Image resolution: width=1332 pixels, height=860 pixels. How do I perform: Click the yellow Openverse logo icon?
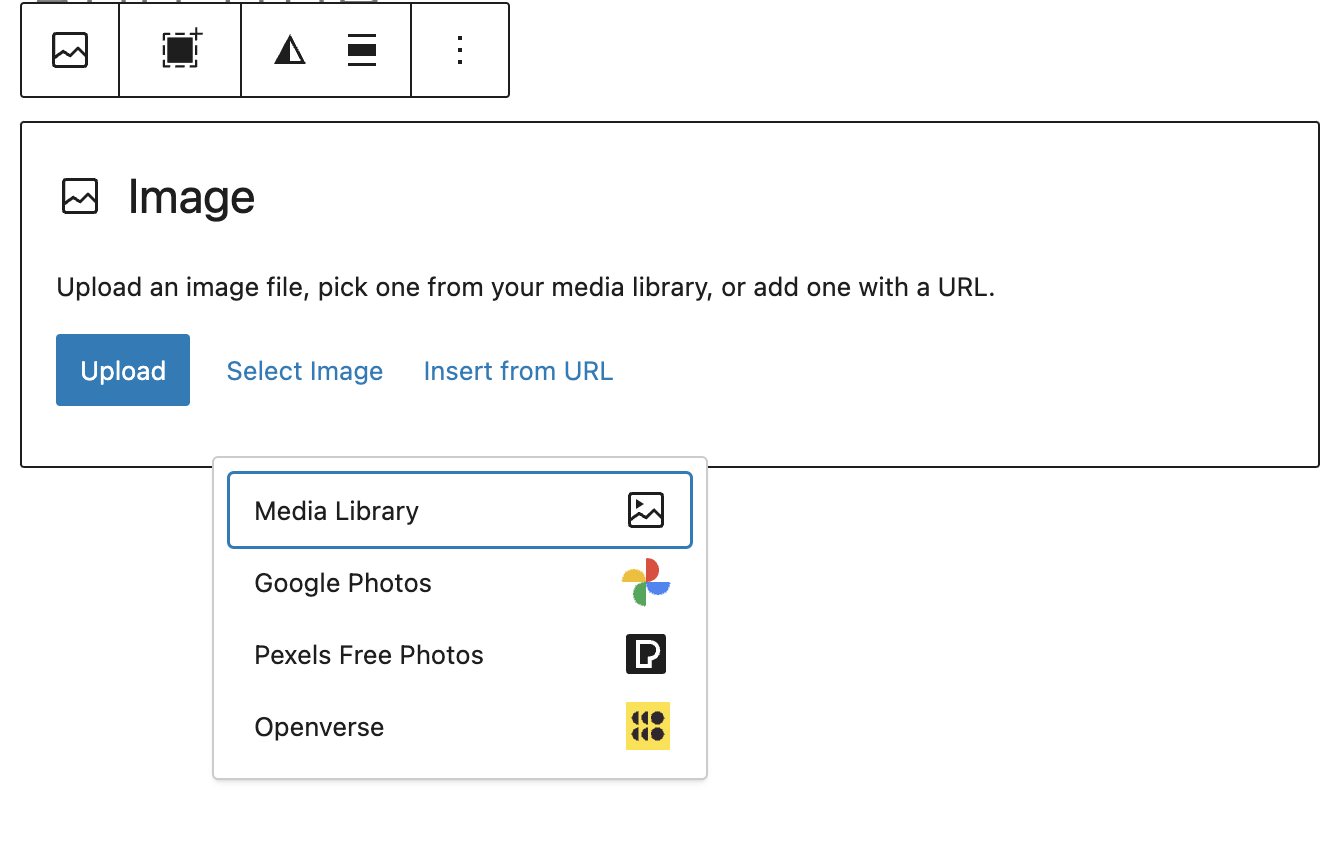click(x=647, y=726)
